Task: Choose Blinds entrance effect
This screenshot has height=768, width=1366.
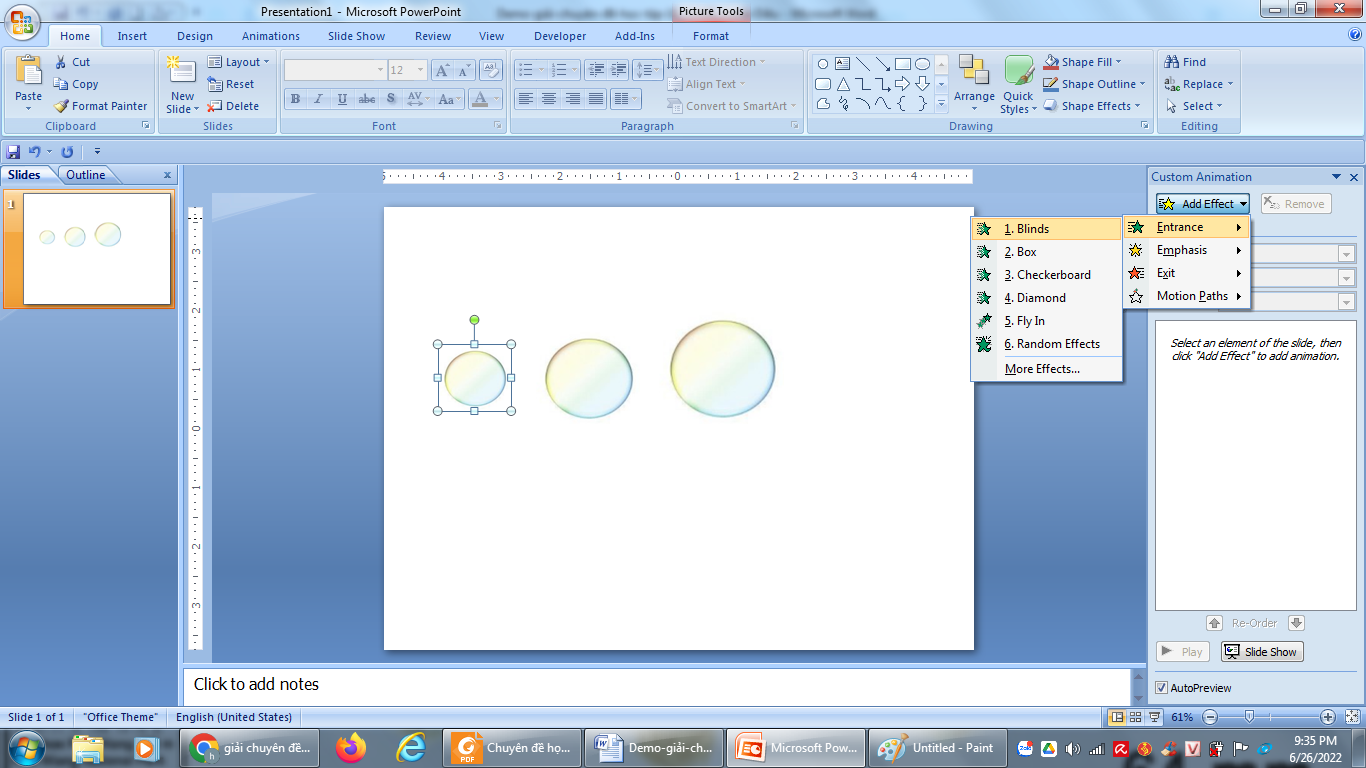Action: coord(1046,229)
